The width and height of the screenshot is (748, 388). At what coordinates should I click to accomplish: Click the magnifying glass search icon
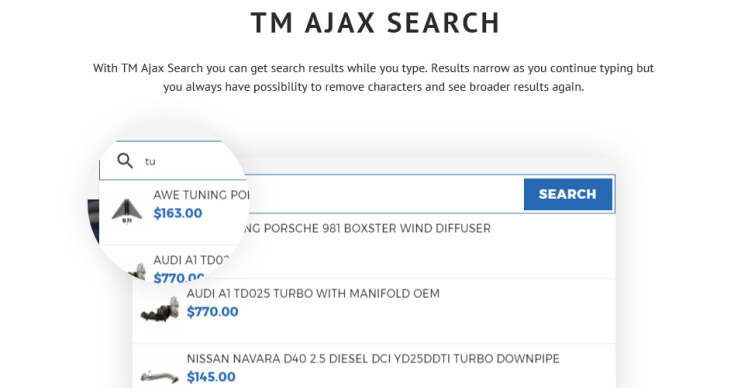(x=125, y=161)
